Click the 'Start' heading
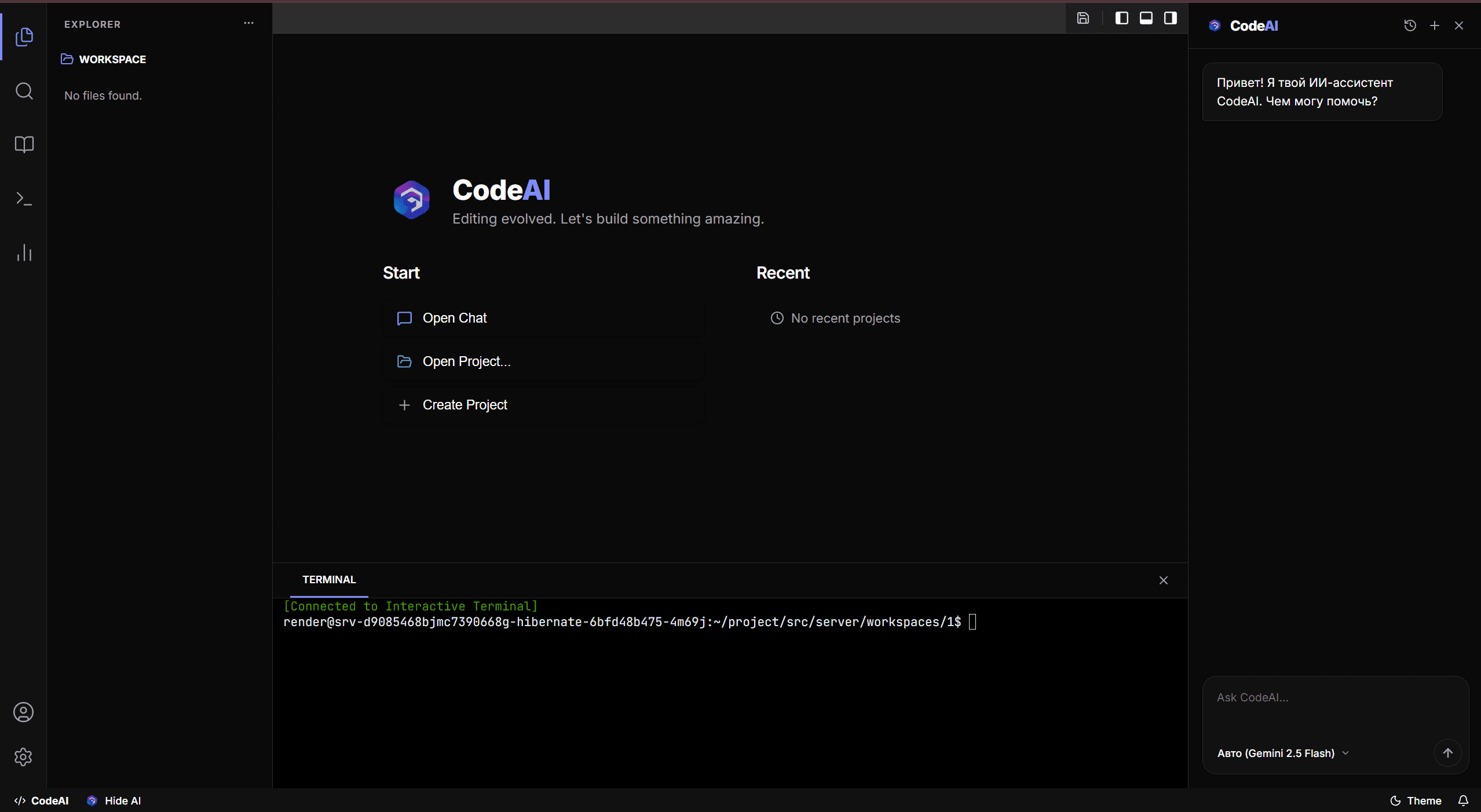 tap(401, 273)
